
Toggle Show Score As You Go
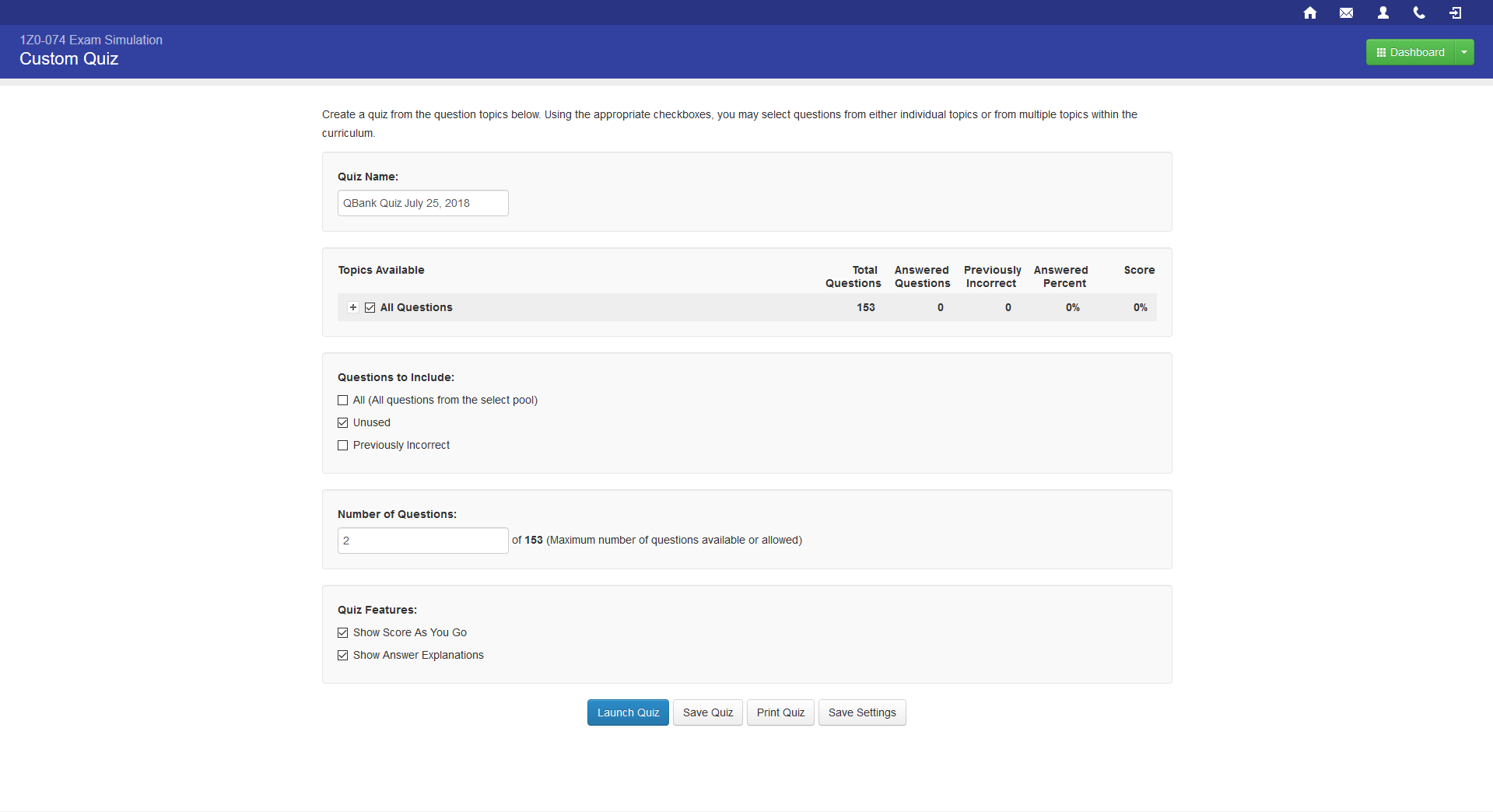tap(343, 632)
